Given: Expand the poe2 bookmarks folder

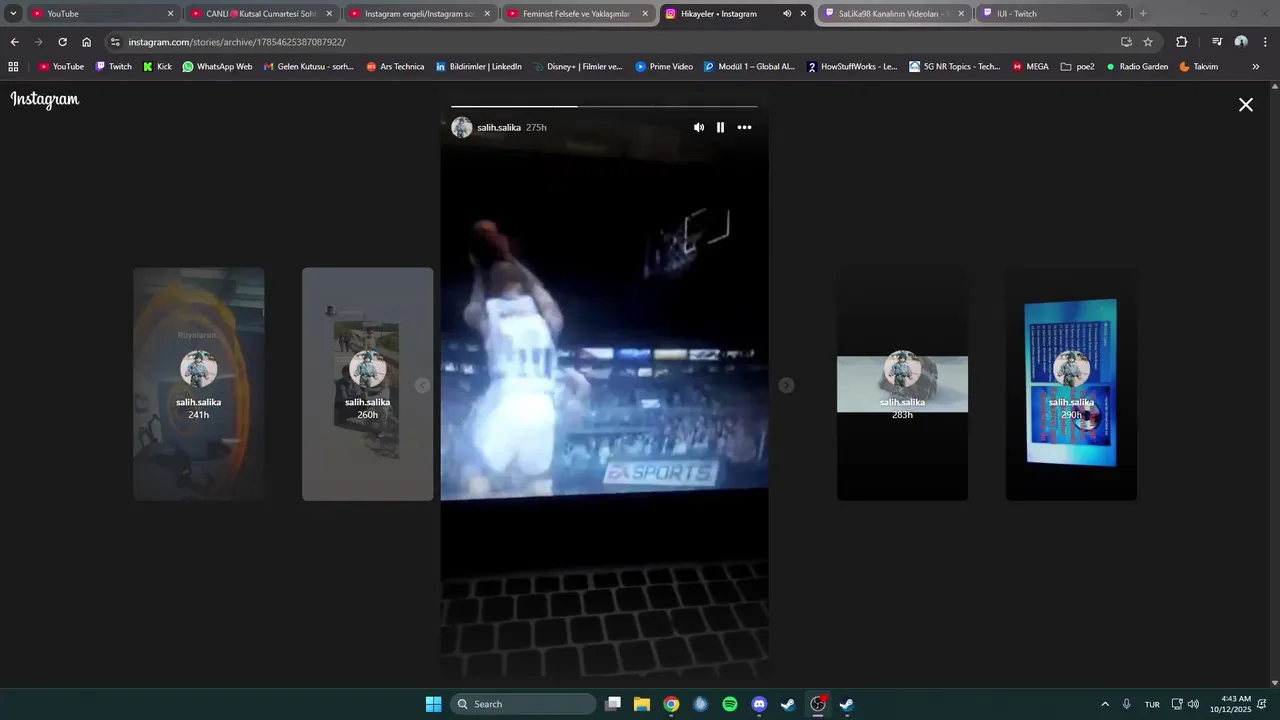Looking at the screenshot, I should pos(1077,66).
